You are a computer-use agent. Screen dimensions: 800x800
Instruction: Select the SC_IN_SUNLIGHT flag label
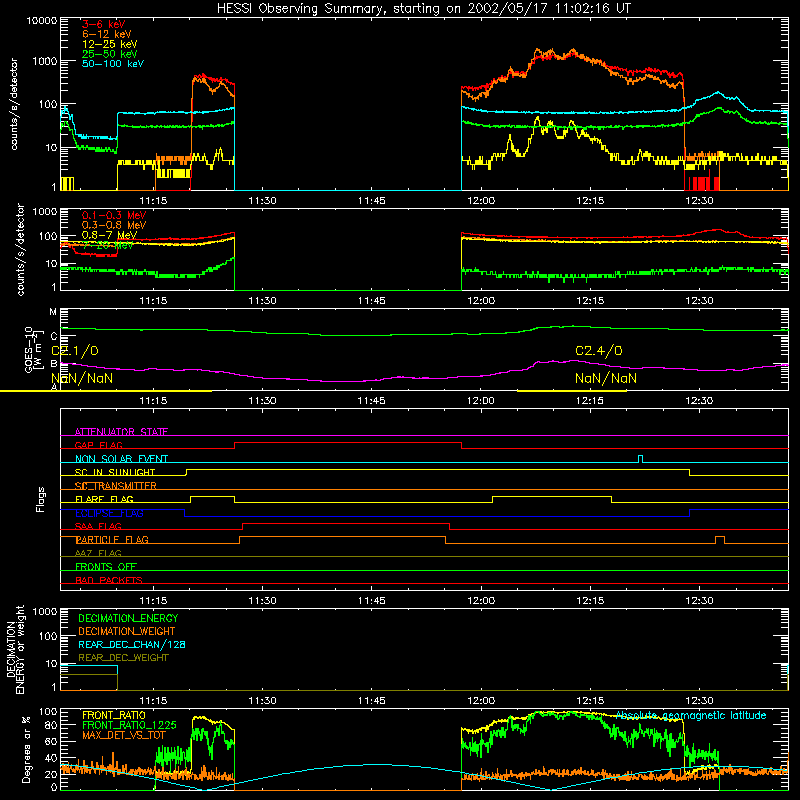(x=114, y=472)
